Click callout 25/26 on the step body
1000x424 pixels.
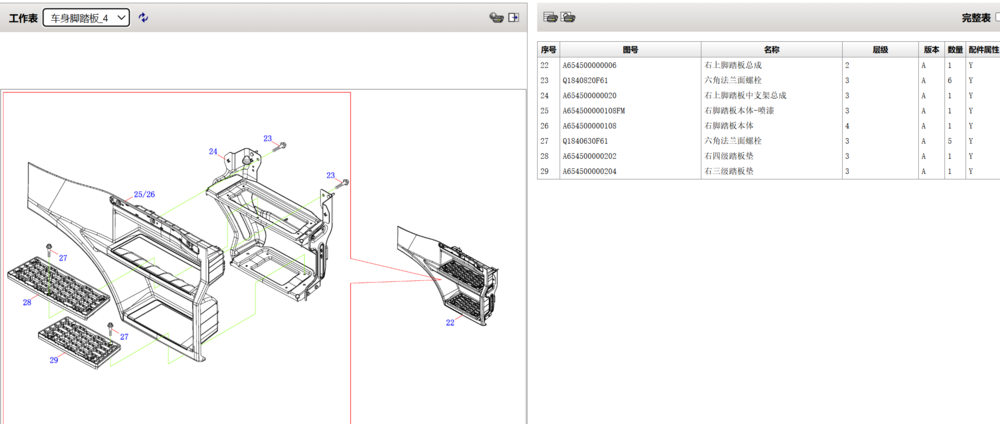point(144,194)
